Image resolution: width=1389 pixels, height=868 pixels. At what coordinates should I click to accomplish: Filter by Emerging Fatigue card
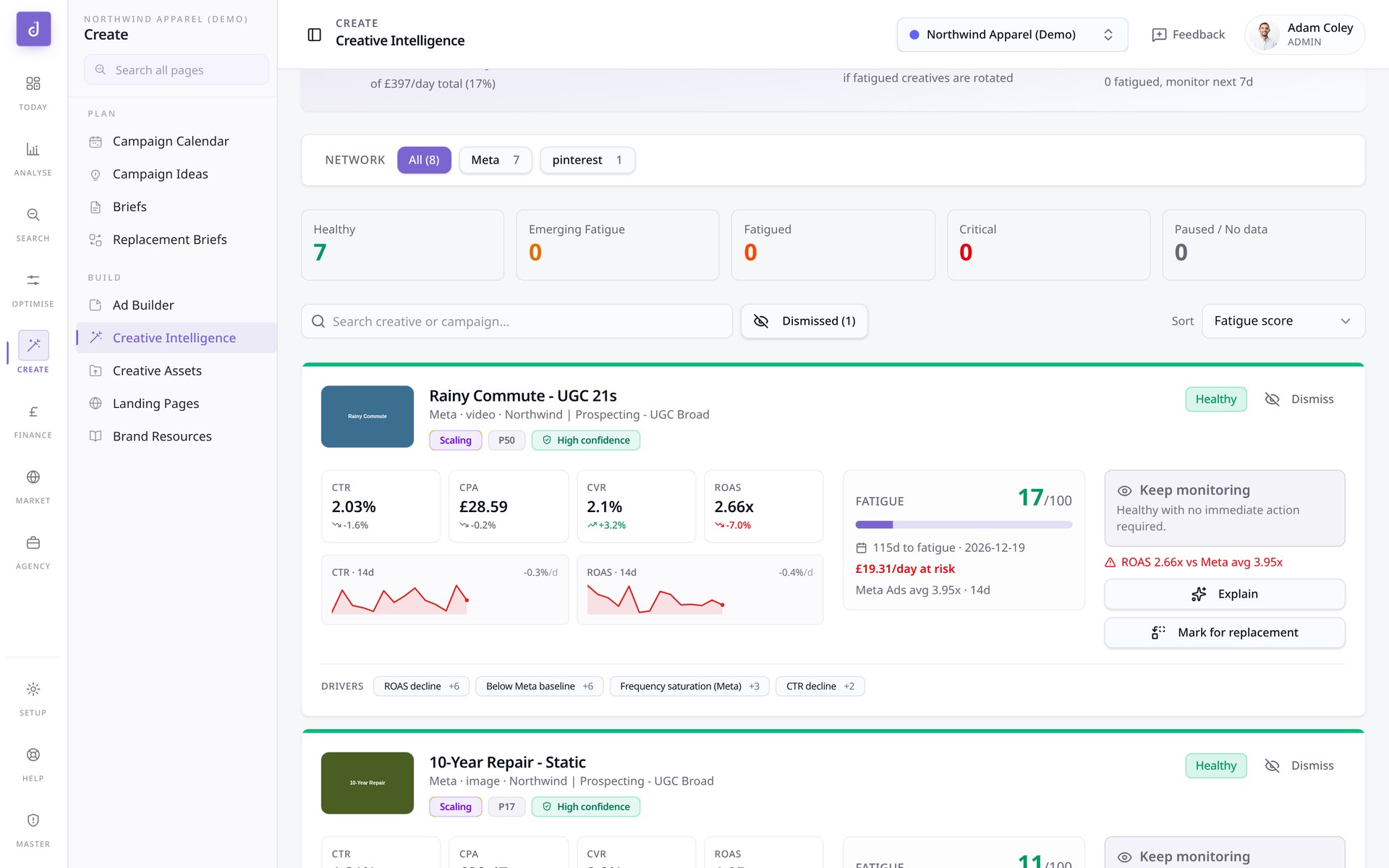click(618, 245)
